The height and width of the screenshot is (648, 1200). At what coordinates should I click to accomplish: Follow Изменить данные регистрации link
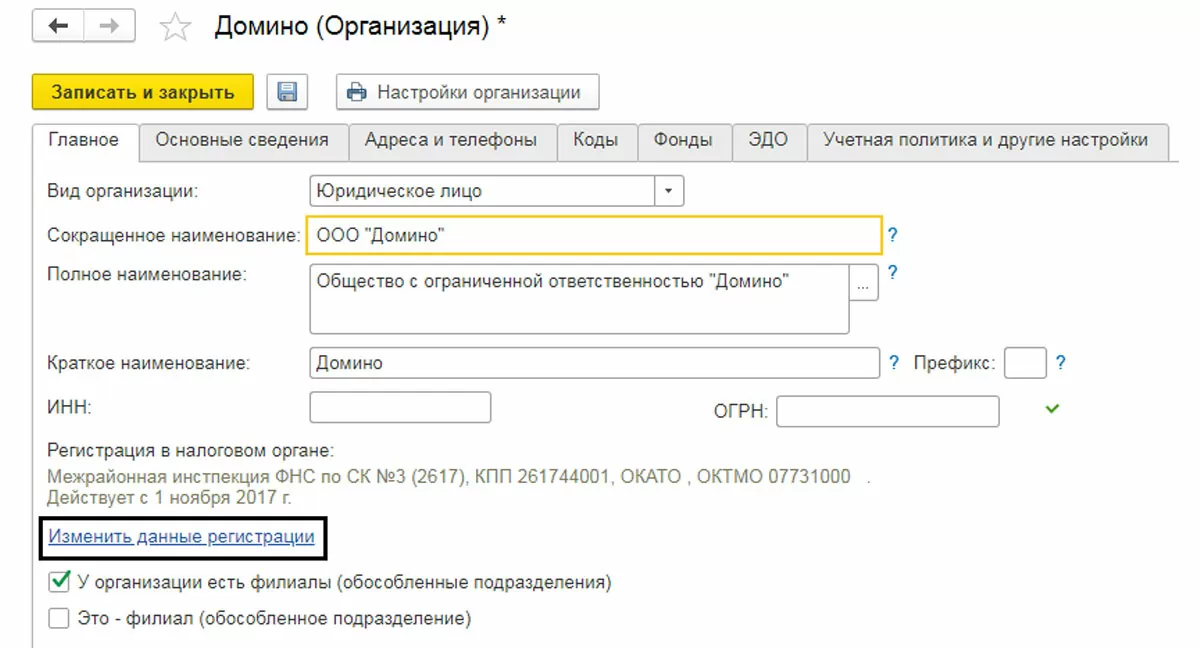[x=181, y=537]
